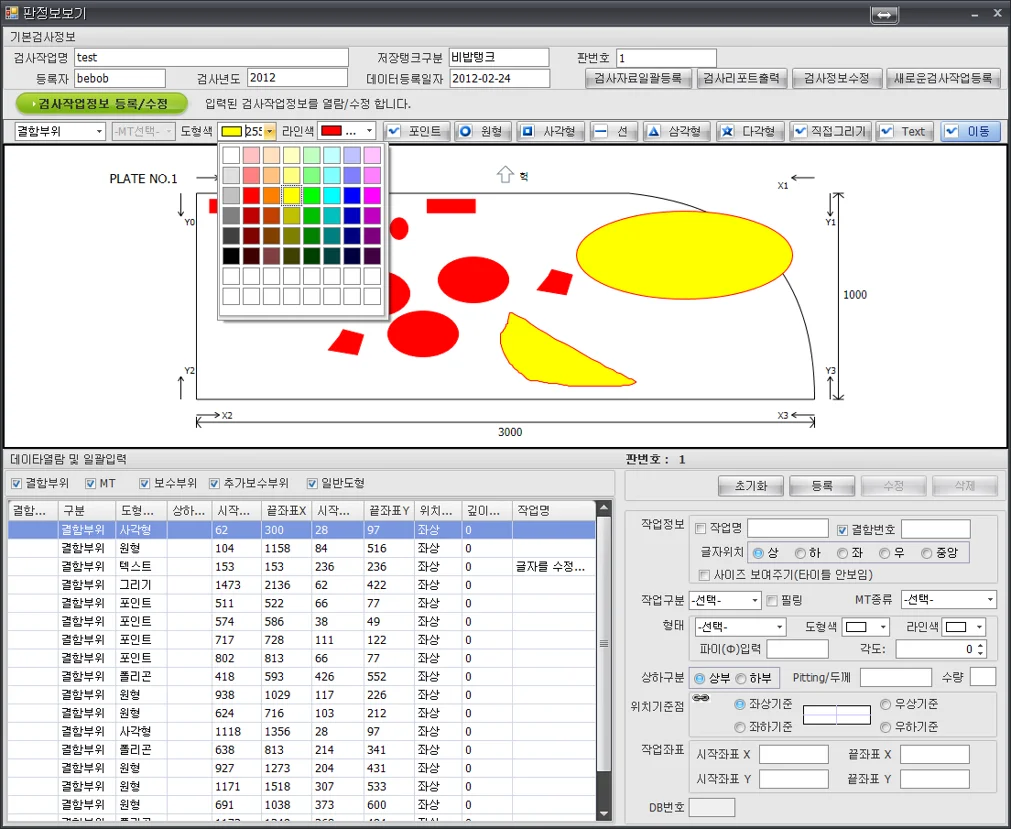Viewport: 1011px width, 829px height.
Task: Select the 중앙 text position radio
Action: (927, 553)
